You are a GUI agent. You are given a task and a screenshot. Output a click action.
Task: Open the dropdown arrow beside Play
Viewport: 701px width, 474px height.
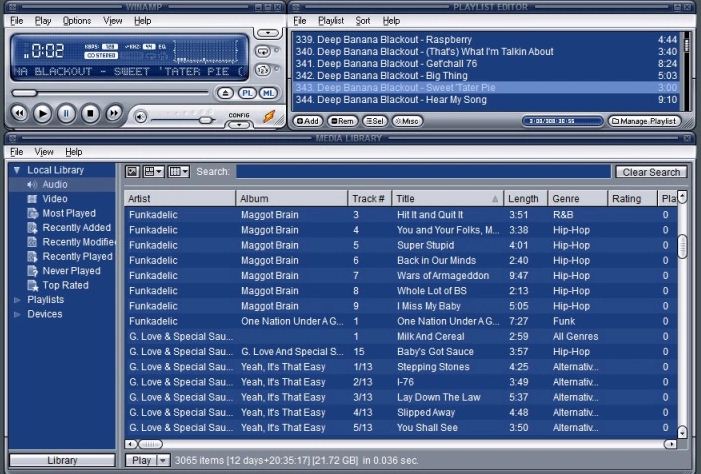(x=164, y=460)
